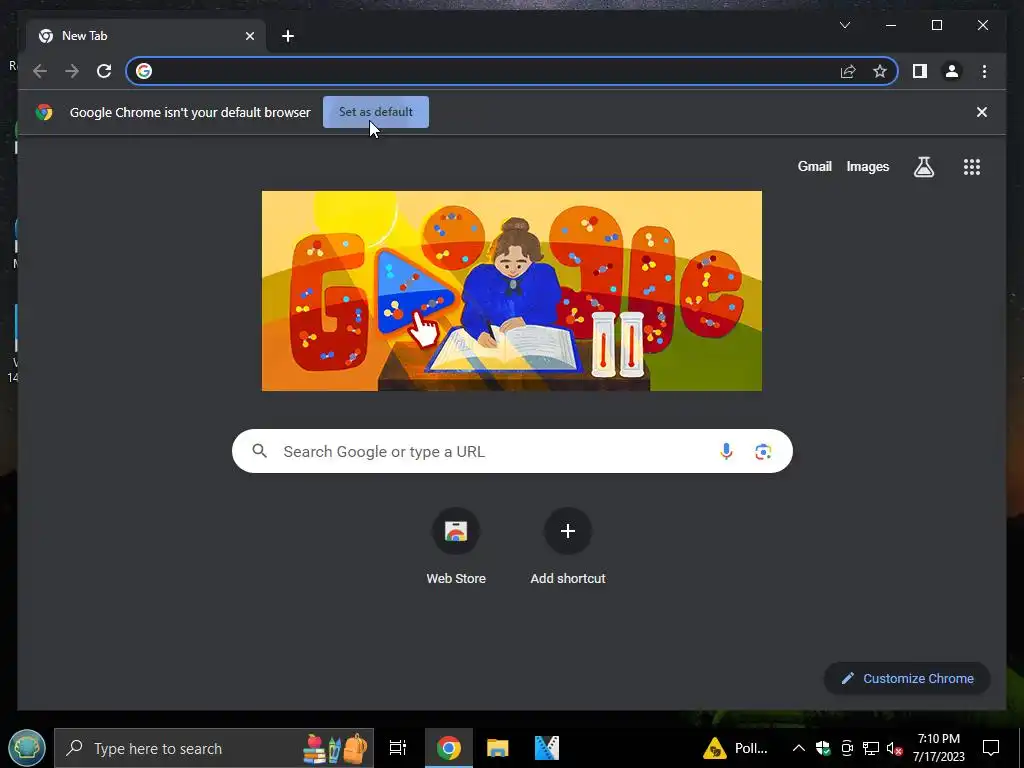1024x768 pixels.
Task: Open Google Images link
Action: point(867,167)
